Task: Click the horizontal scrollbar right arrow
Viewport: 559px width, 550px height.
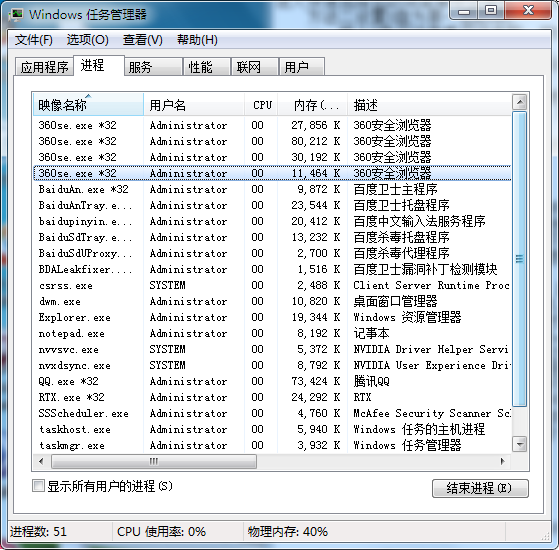Action: 503,461
